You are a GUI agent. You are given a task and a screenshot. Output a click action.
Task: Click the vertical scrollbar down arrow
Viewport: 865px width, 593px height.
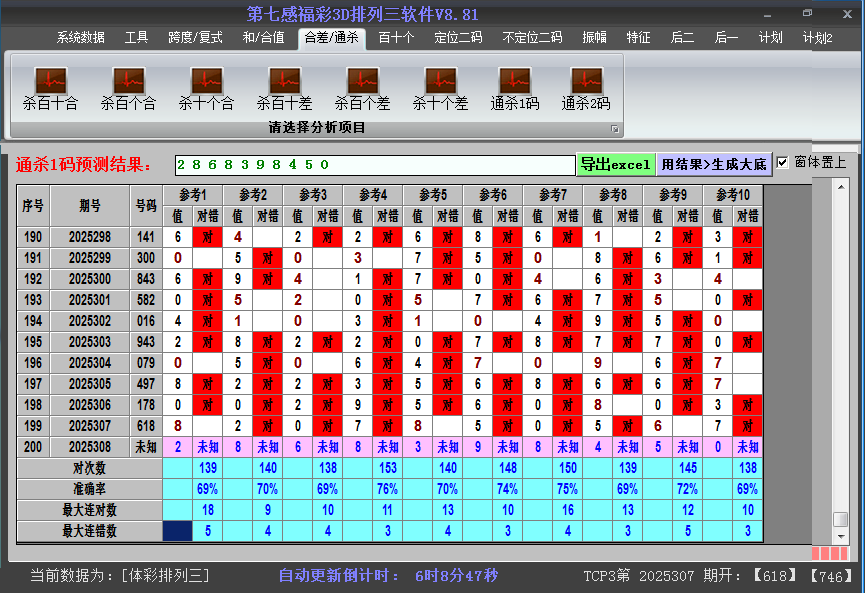tap(841, 535)
